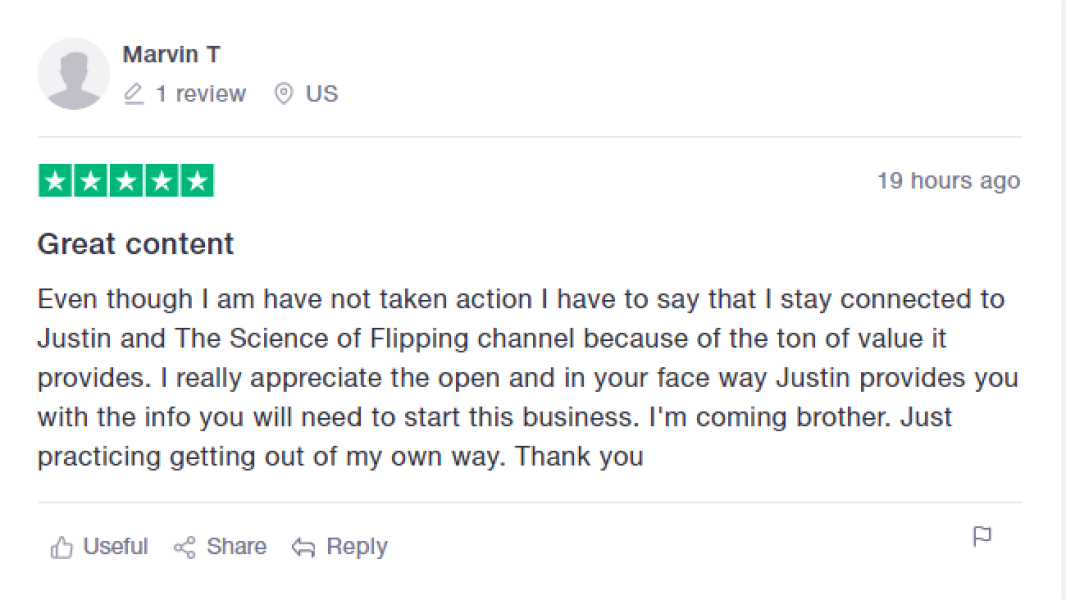Click the third green rating star
This screenshot has width=1066, height=600.
(126, 181)
